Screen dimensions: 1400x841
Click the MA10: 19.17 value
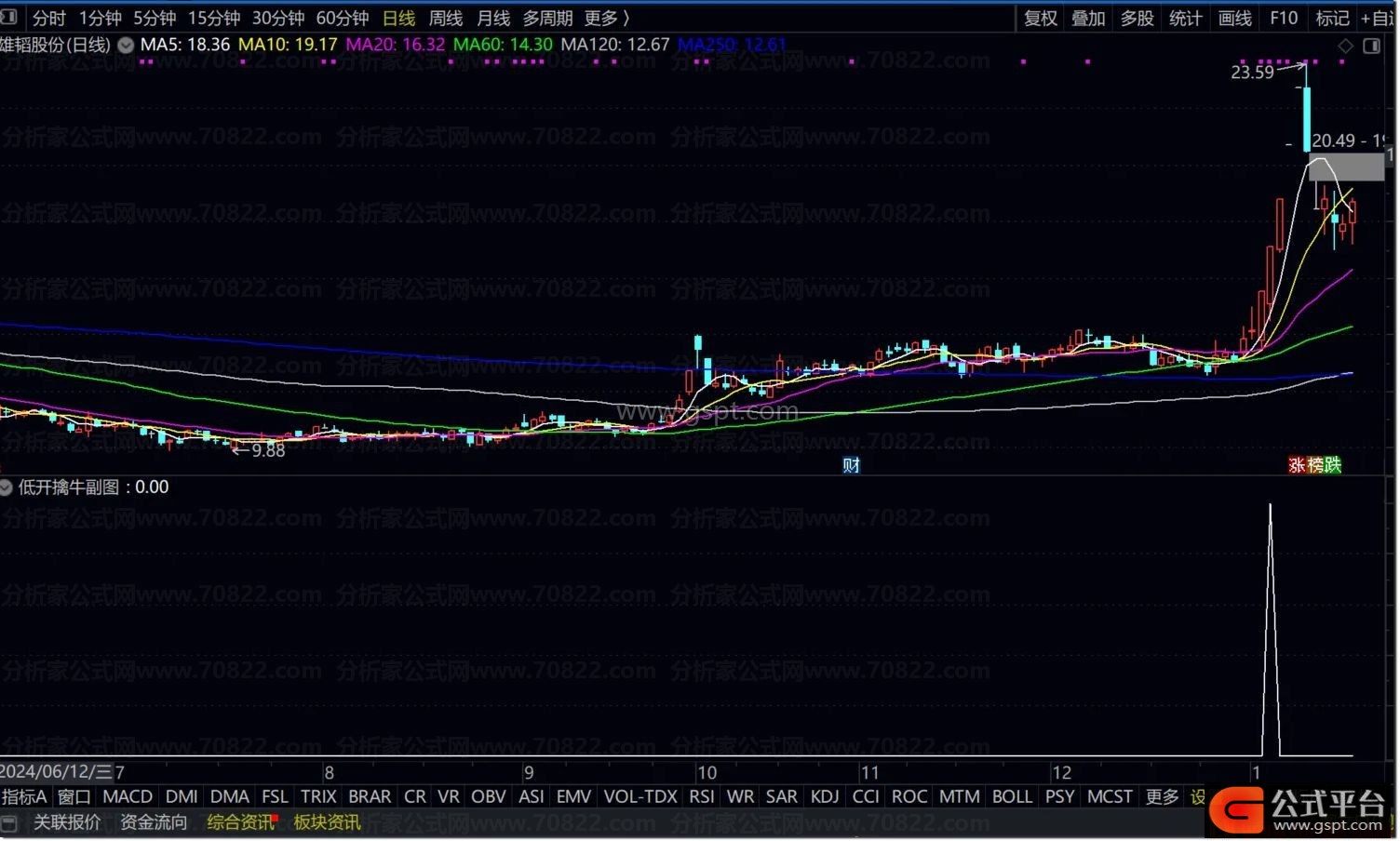[x=288, y=45]
